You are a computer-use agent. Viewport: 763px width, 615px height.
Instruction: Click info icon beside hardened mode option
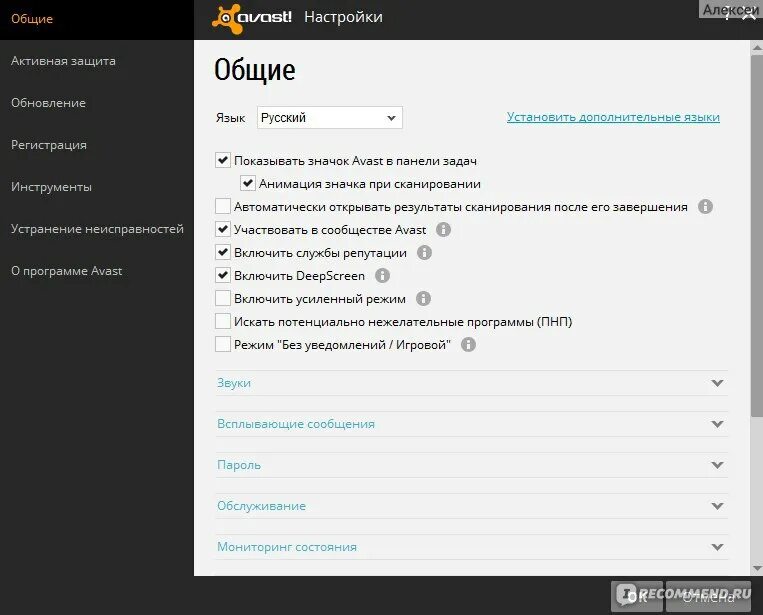(x=423, y=298)
